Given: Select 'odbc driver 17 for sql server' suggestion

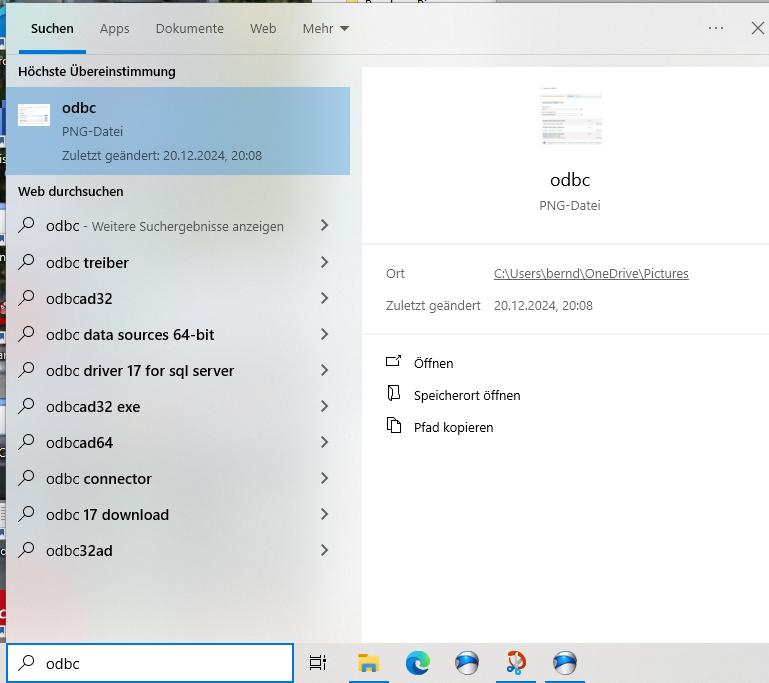Looking at the screenshot, I should 178,370.
